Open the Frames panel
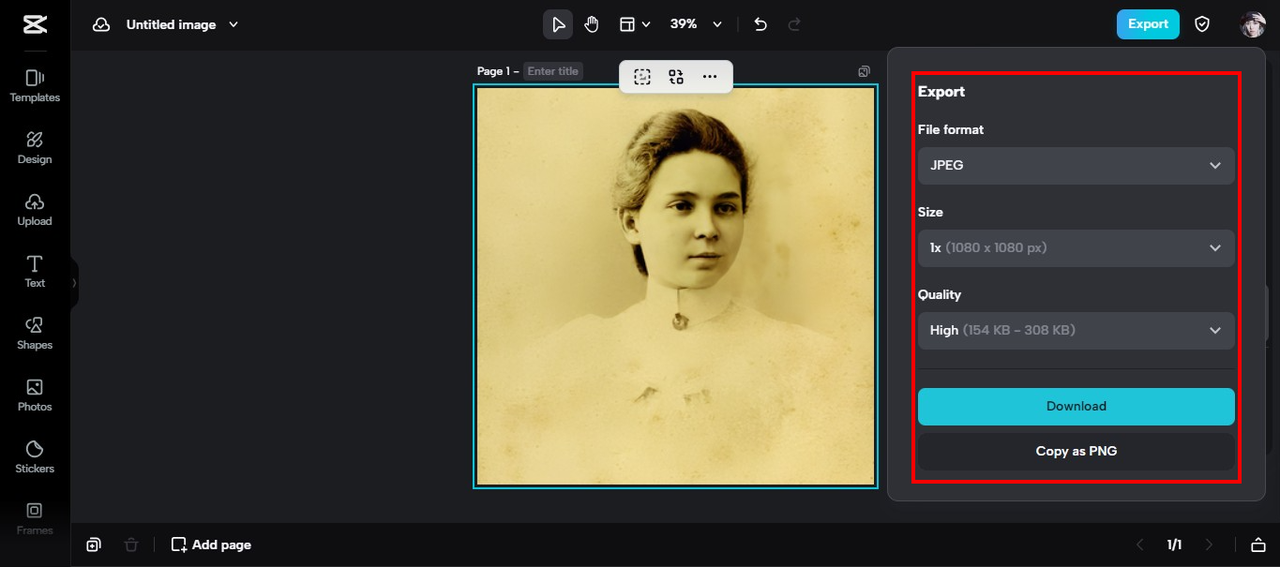Screen dimensions: 1280x567 pos(35,518)
